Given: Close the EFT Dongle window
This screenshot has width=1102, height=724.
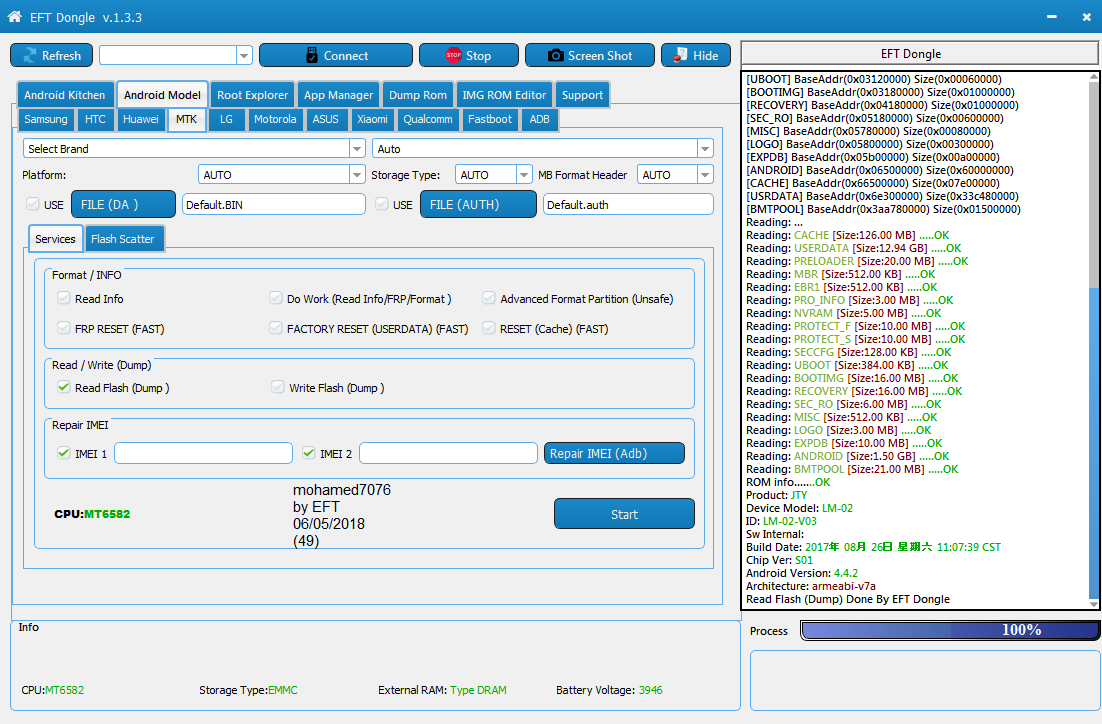Looking at the screenshot, I should coord(1087,17).
